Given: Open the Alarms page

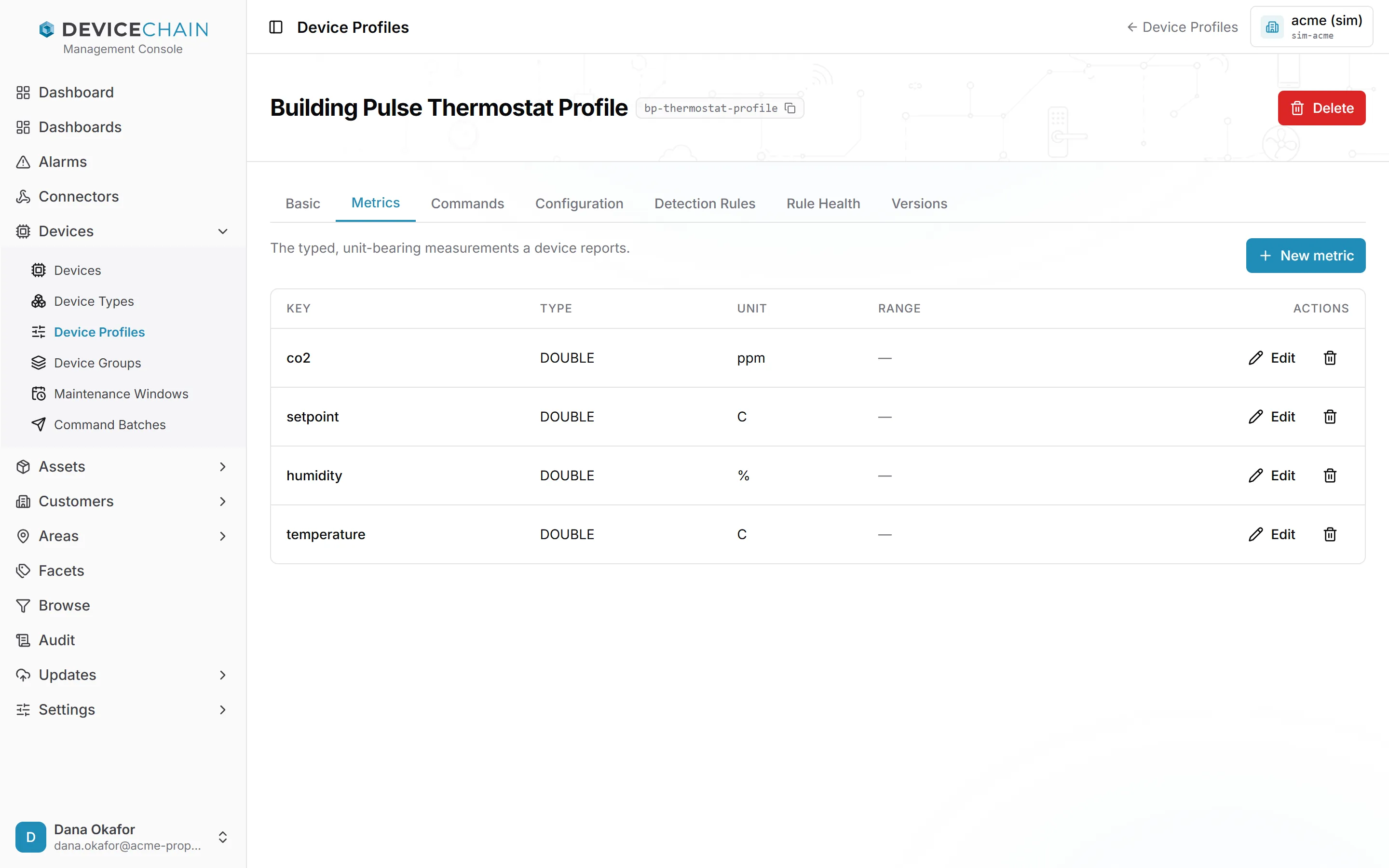Looking at the screenshot, I should tap(123, 162).
